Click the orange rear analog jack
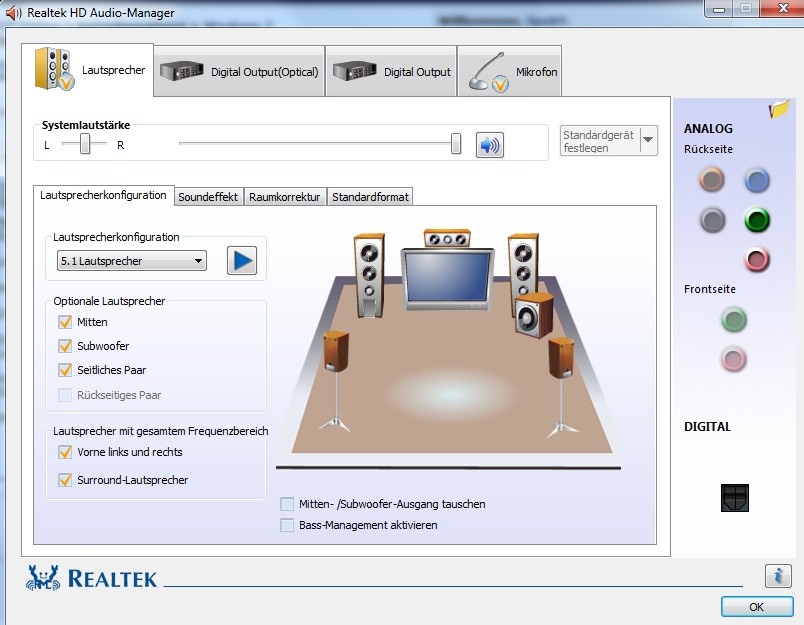804x625 pixels. [711, 179]
